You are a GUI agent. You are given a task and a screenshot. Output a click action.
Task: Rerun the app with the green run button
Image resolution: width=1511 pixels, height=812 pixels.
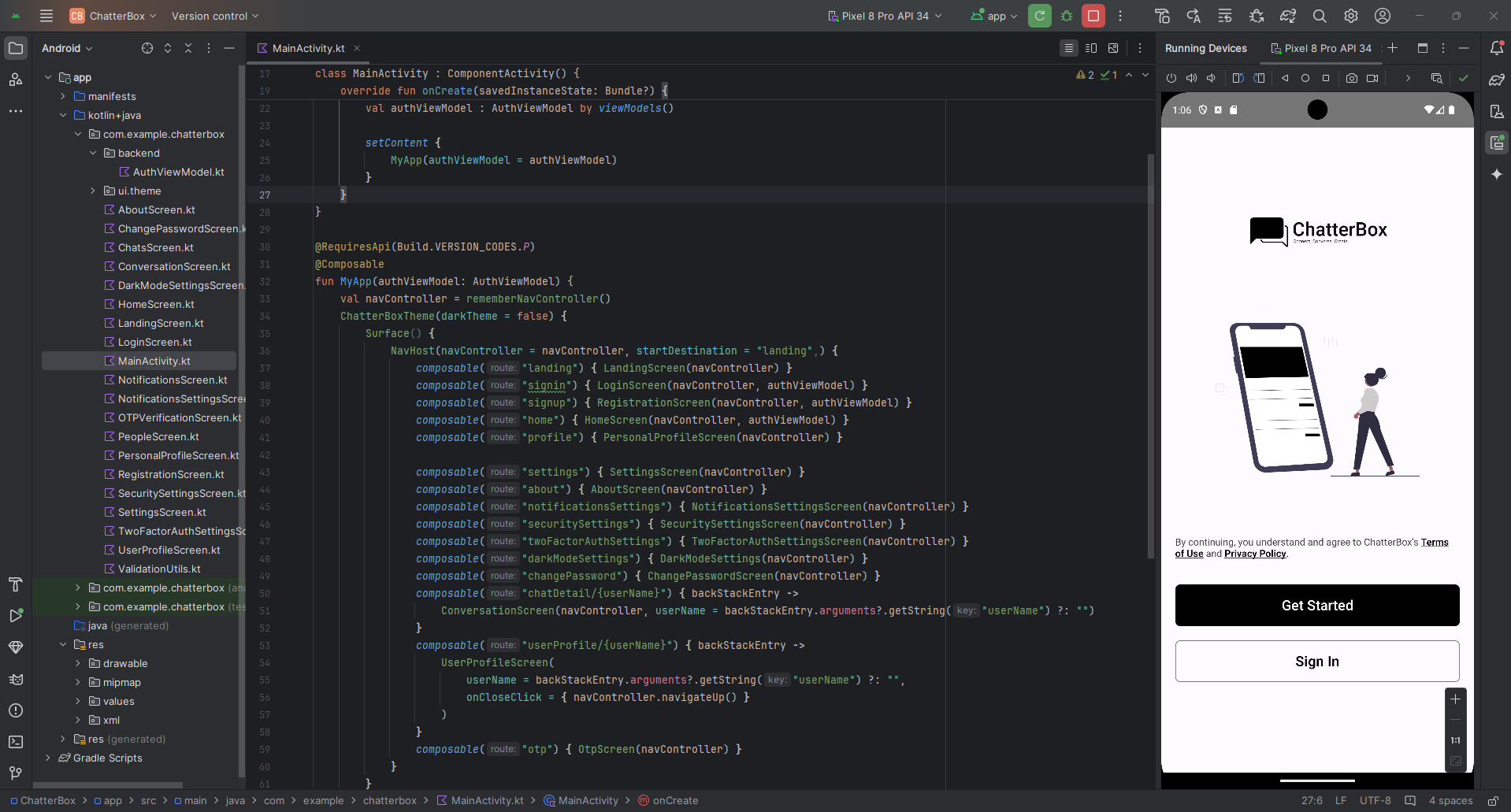(1040, 16)
